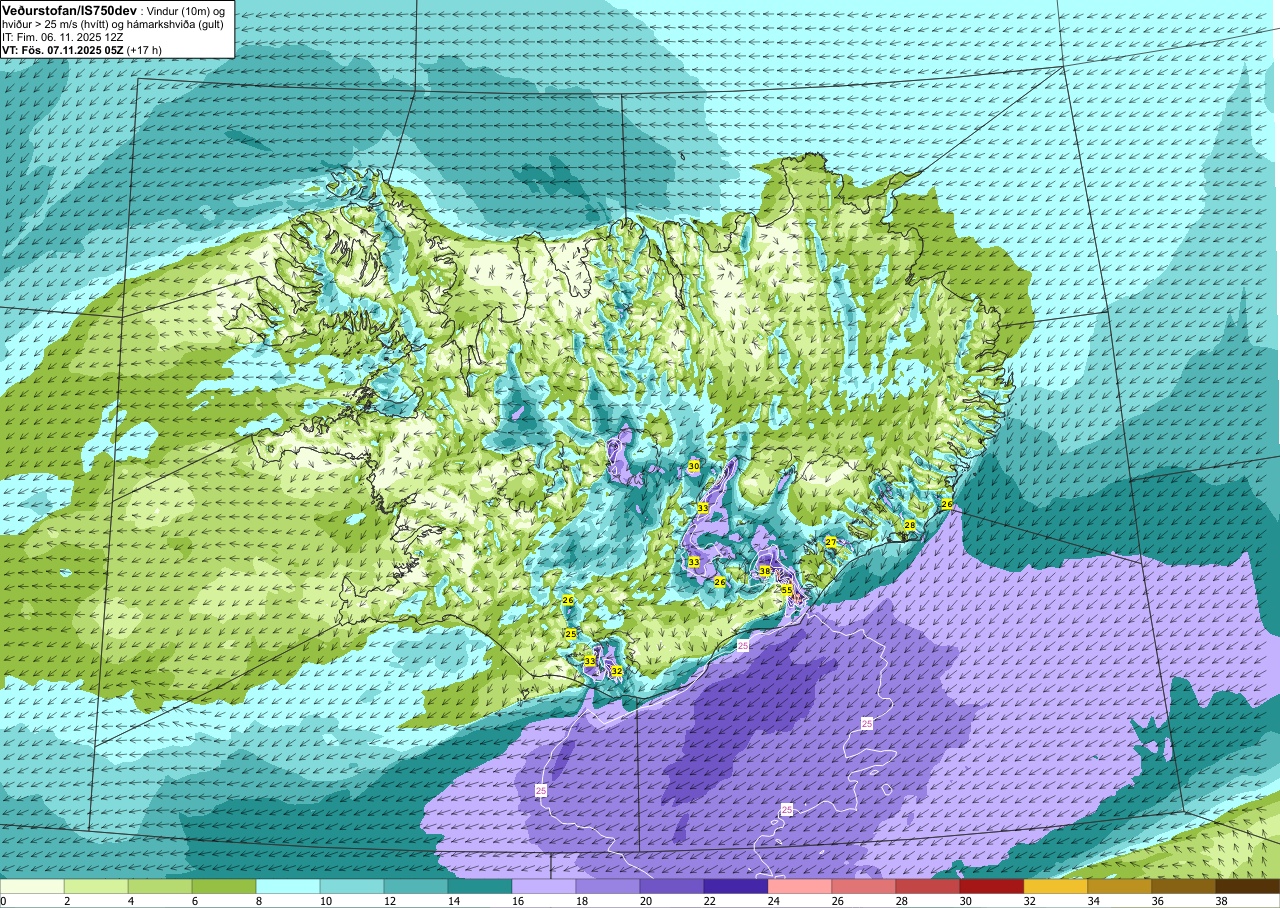Click the legend scale number 0

click(x=3, y=901)
